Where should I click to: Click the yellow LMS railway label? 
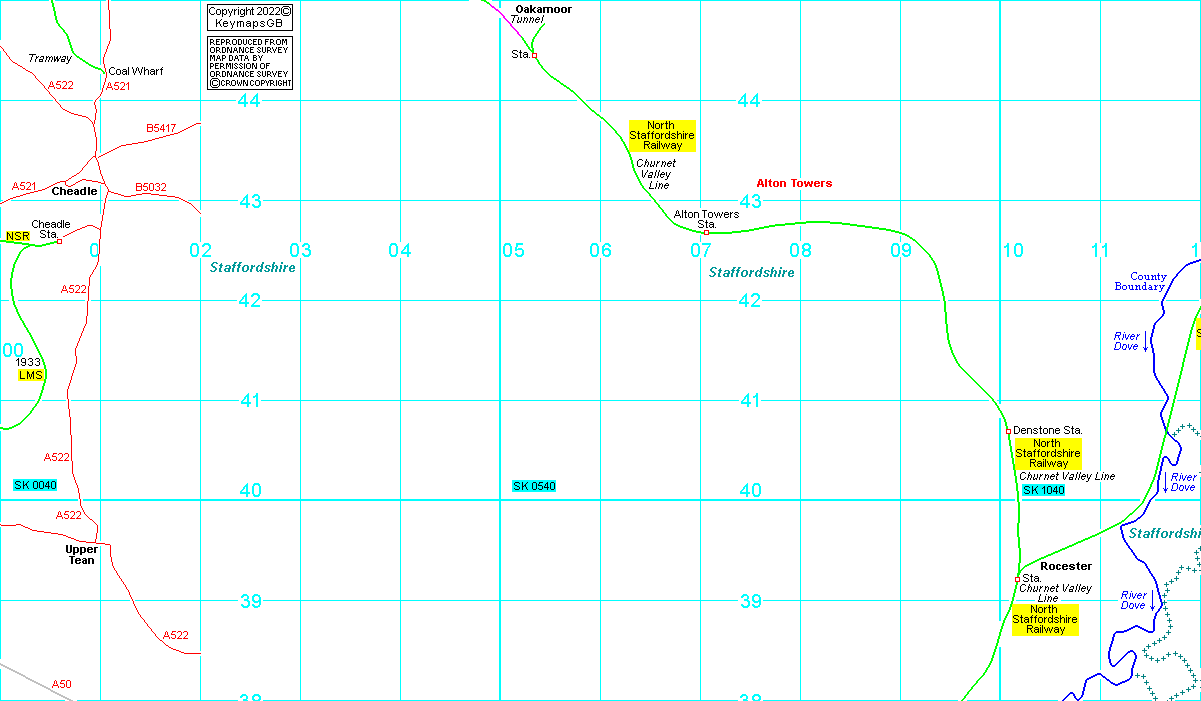tap(30, 375)
